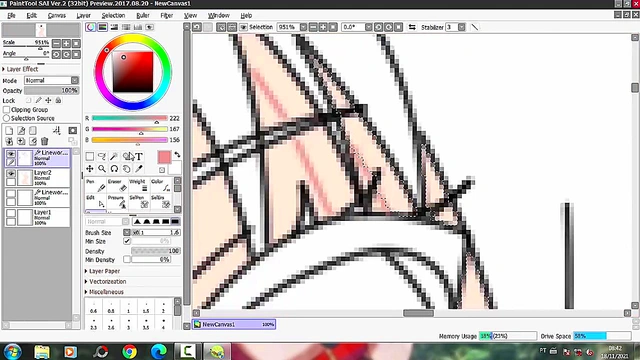
Task: Select the text tool
Action: (x=139, y=156)
